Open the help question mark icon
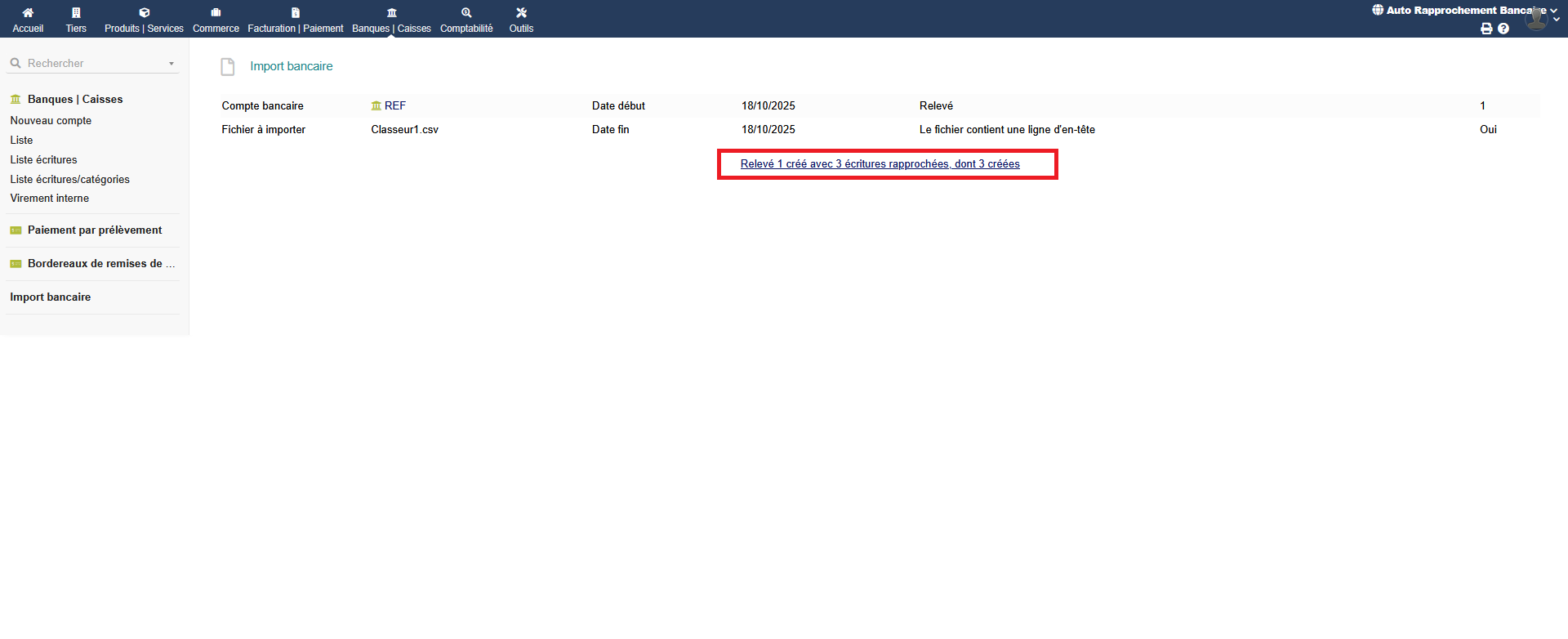The width and height of the screenshot is (1568, 639). click(1503, 29)
